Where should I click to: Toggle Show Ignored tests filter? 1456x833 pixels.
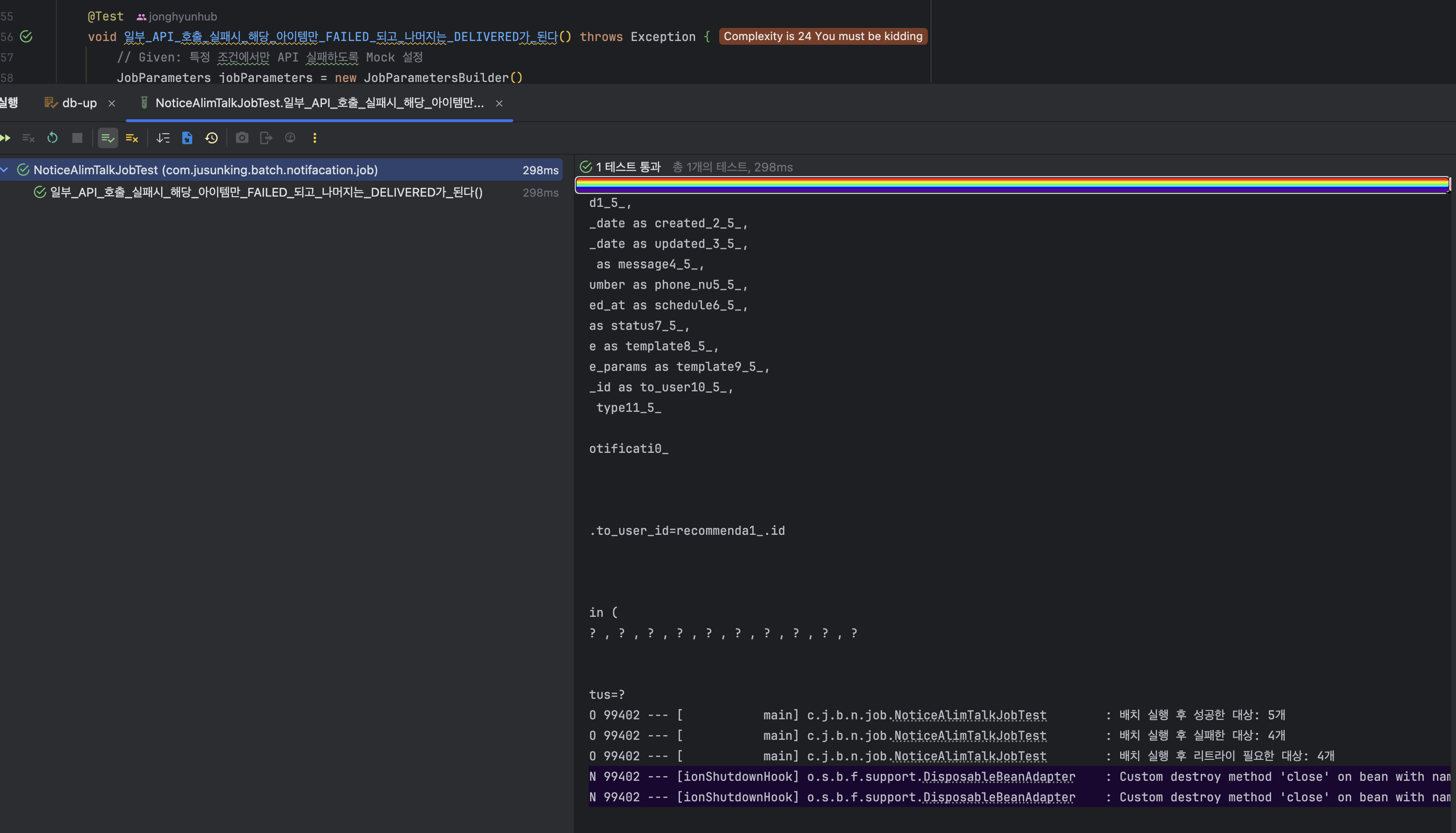pyautogui.click(x=132, y=138)
